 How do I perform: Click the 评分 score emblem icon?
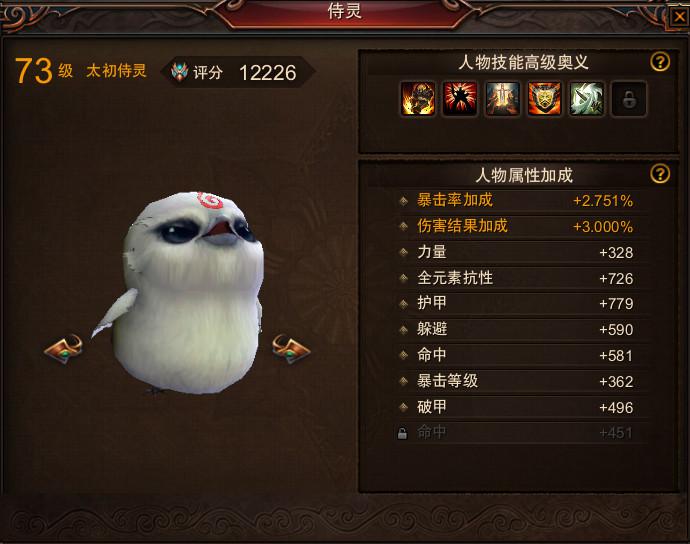coord(180,72)
